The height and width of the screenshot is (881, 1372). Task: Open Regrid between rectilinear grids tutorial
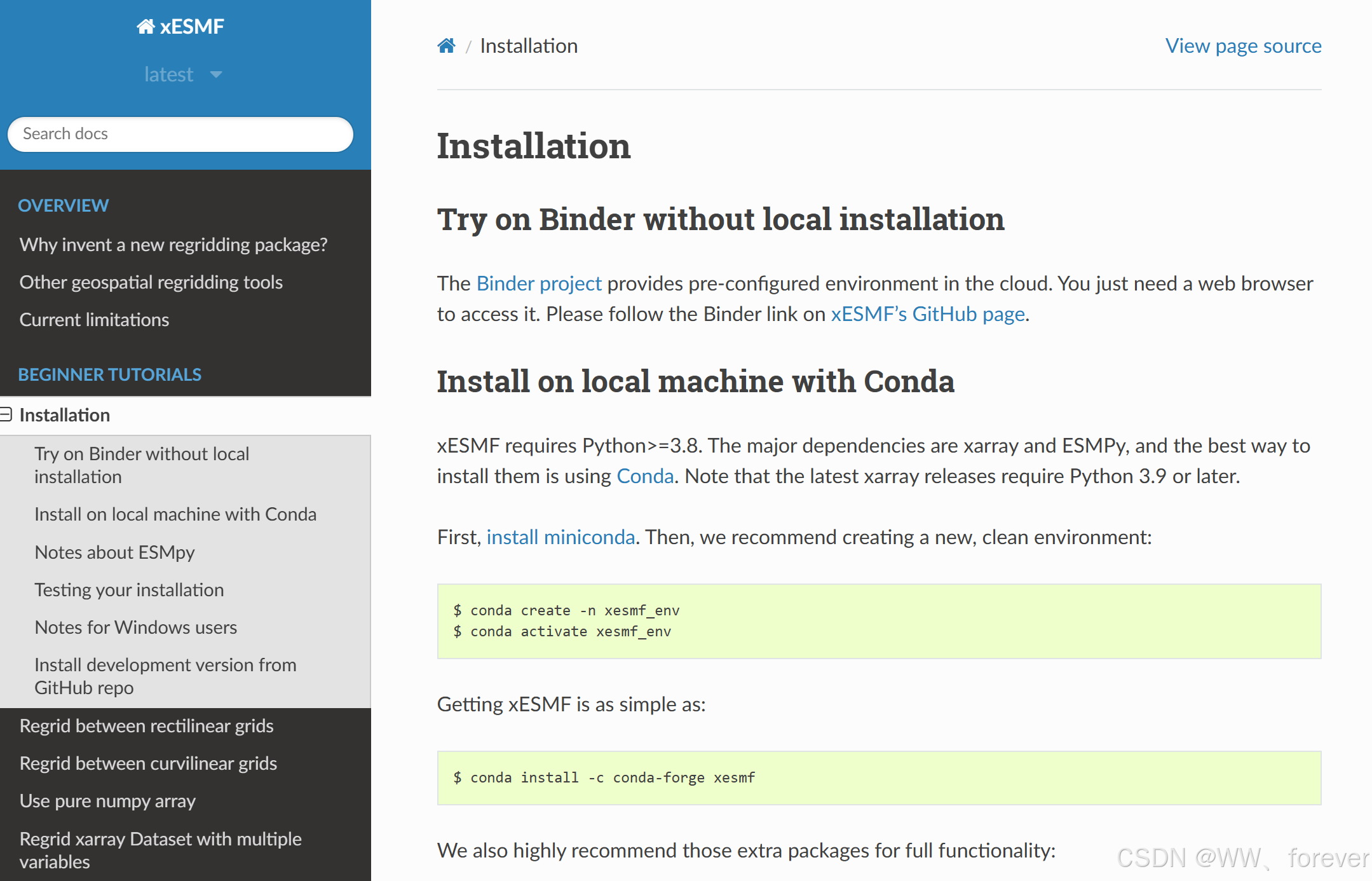coord(146,726)
